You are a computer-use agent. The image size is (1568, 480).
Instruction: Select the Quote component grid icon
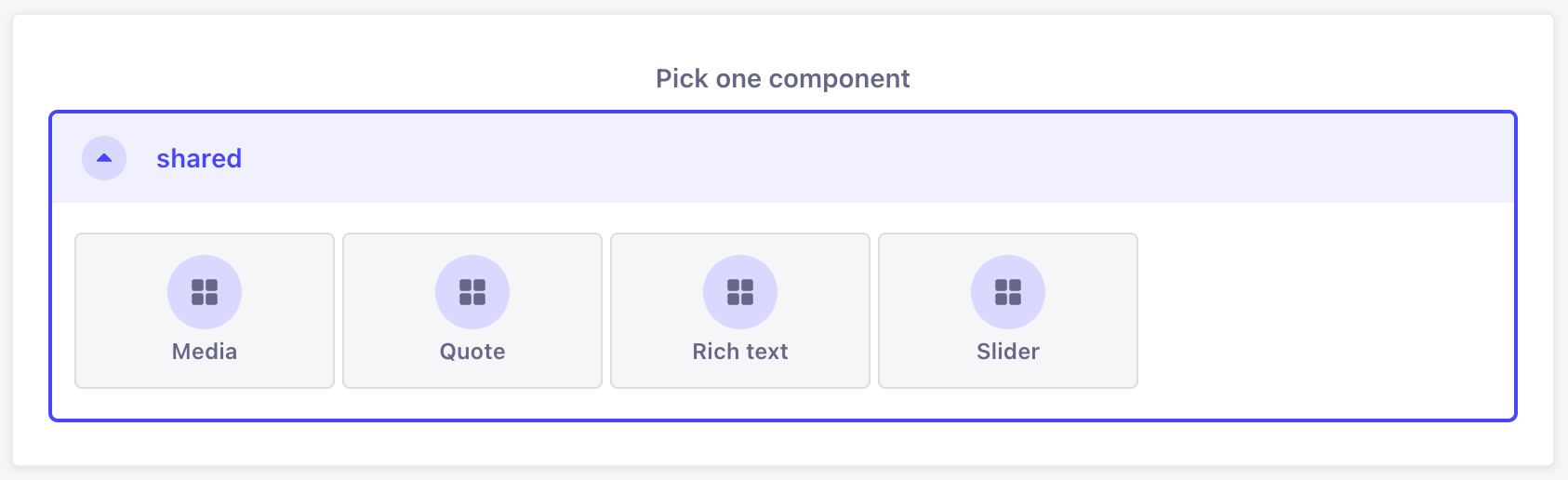(472, 292)
